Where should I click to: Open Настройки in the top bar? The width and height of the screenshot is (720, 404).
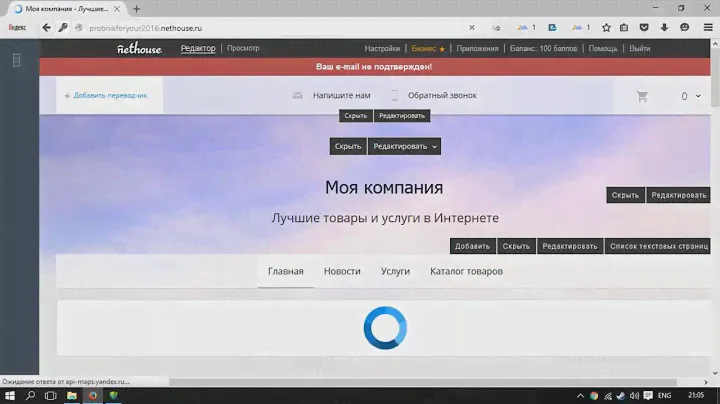coord(382,48)
